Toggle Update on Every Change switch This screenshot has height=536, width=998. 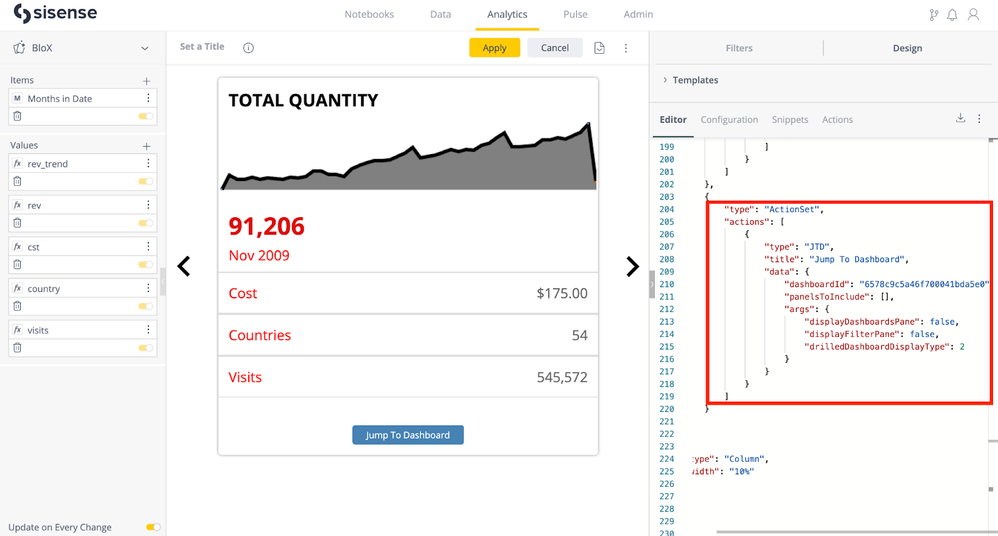coord(153,527)
